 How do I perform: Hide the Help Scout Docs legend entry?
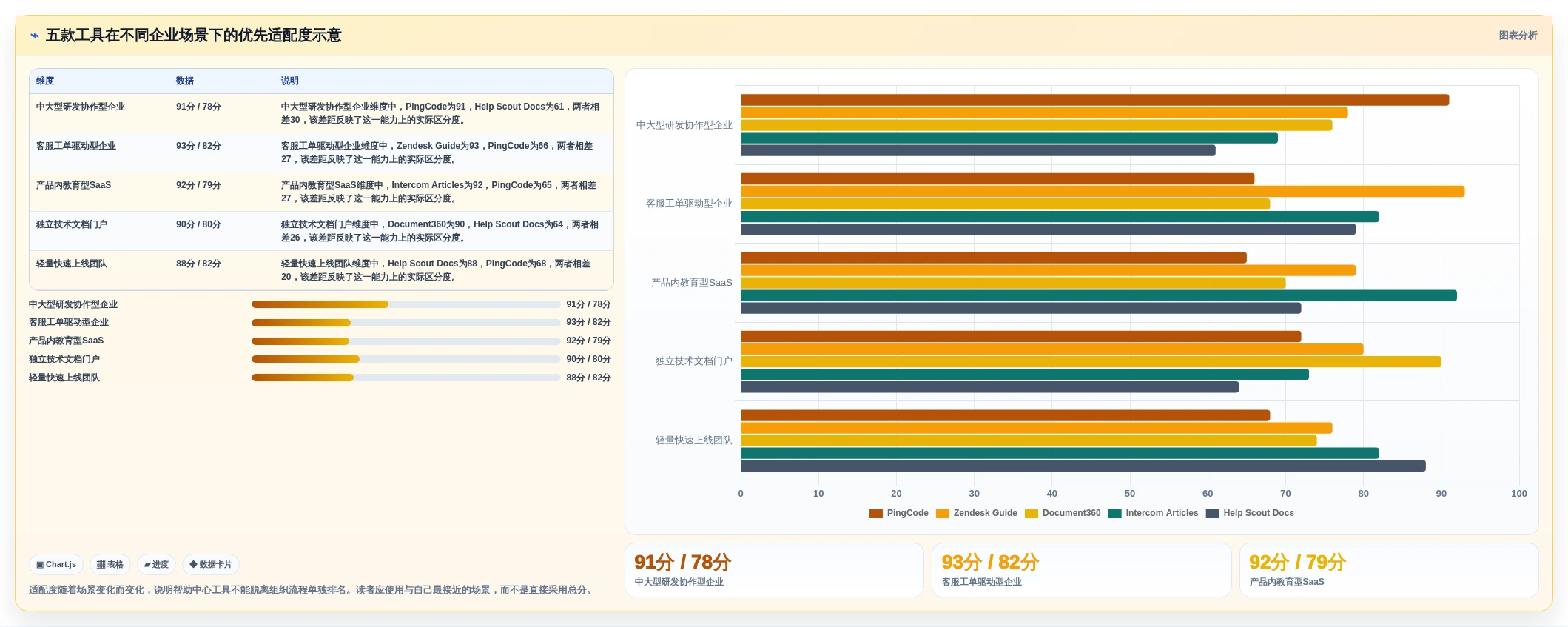[1250, 513]
